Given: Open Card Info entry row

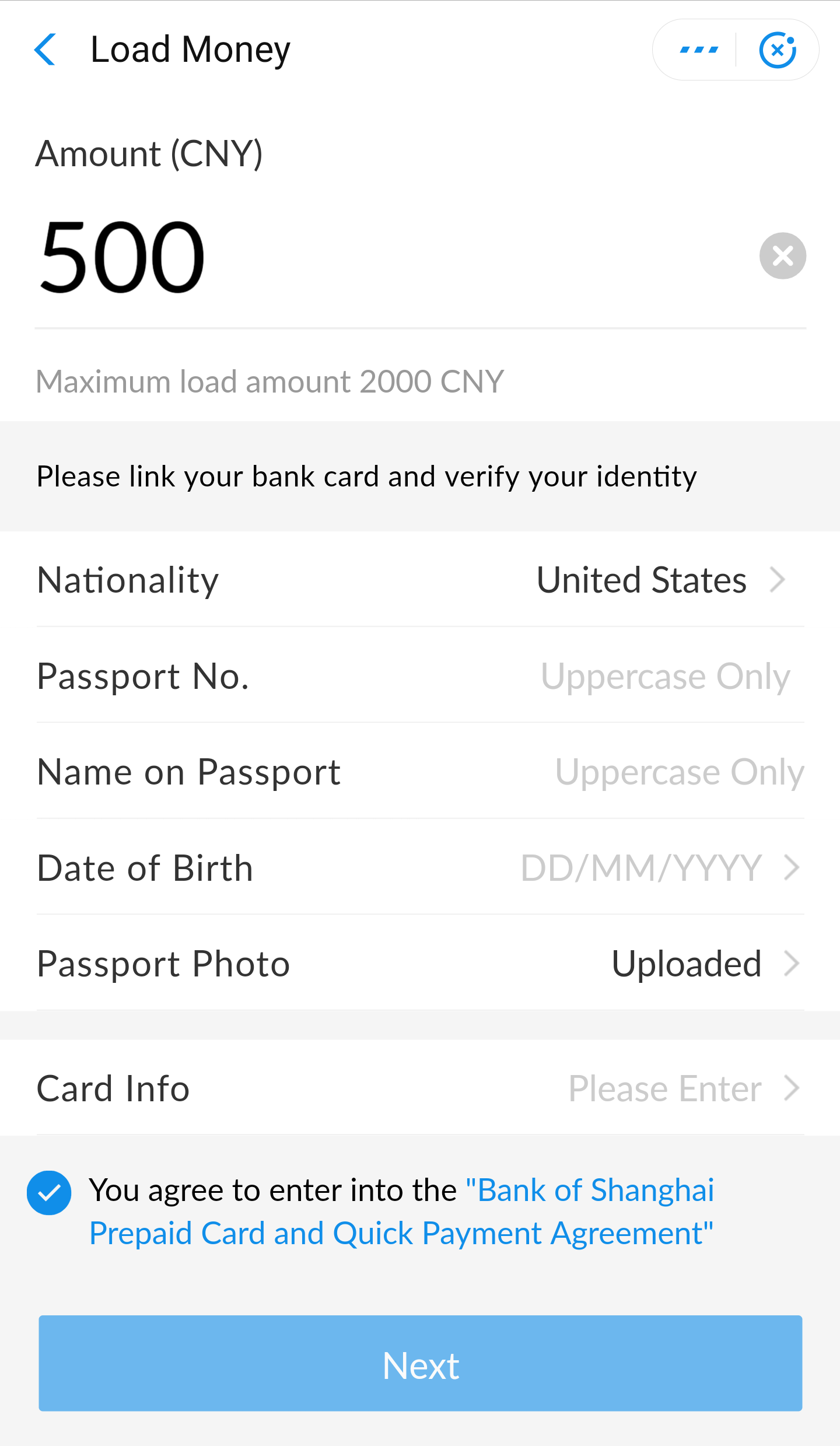Looking at the screenshot, I should [420, 1088].
